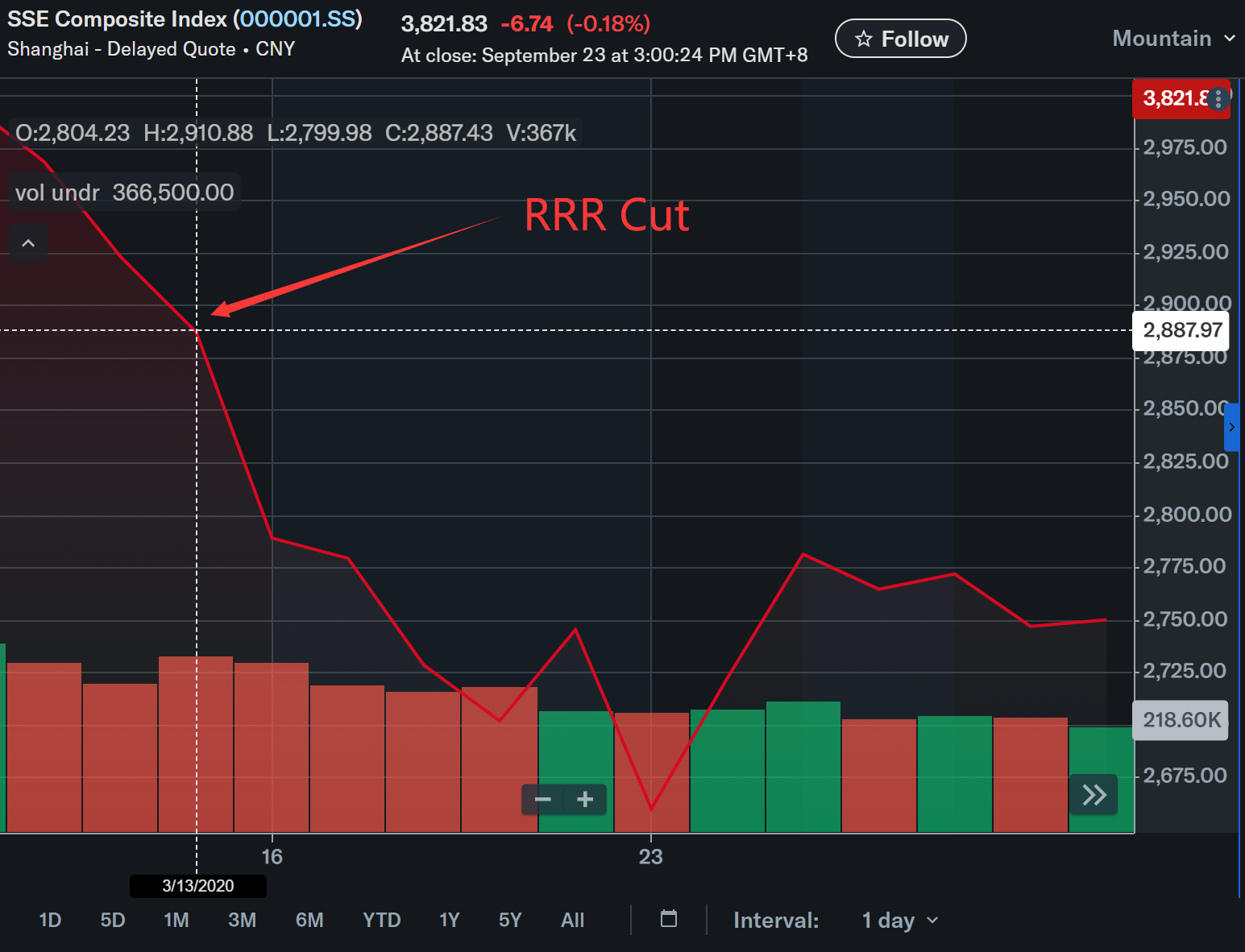Click the Shanghai - Delayed Quote text
This screenshot has height=952, width=1245.
coord(122,49)
